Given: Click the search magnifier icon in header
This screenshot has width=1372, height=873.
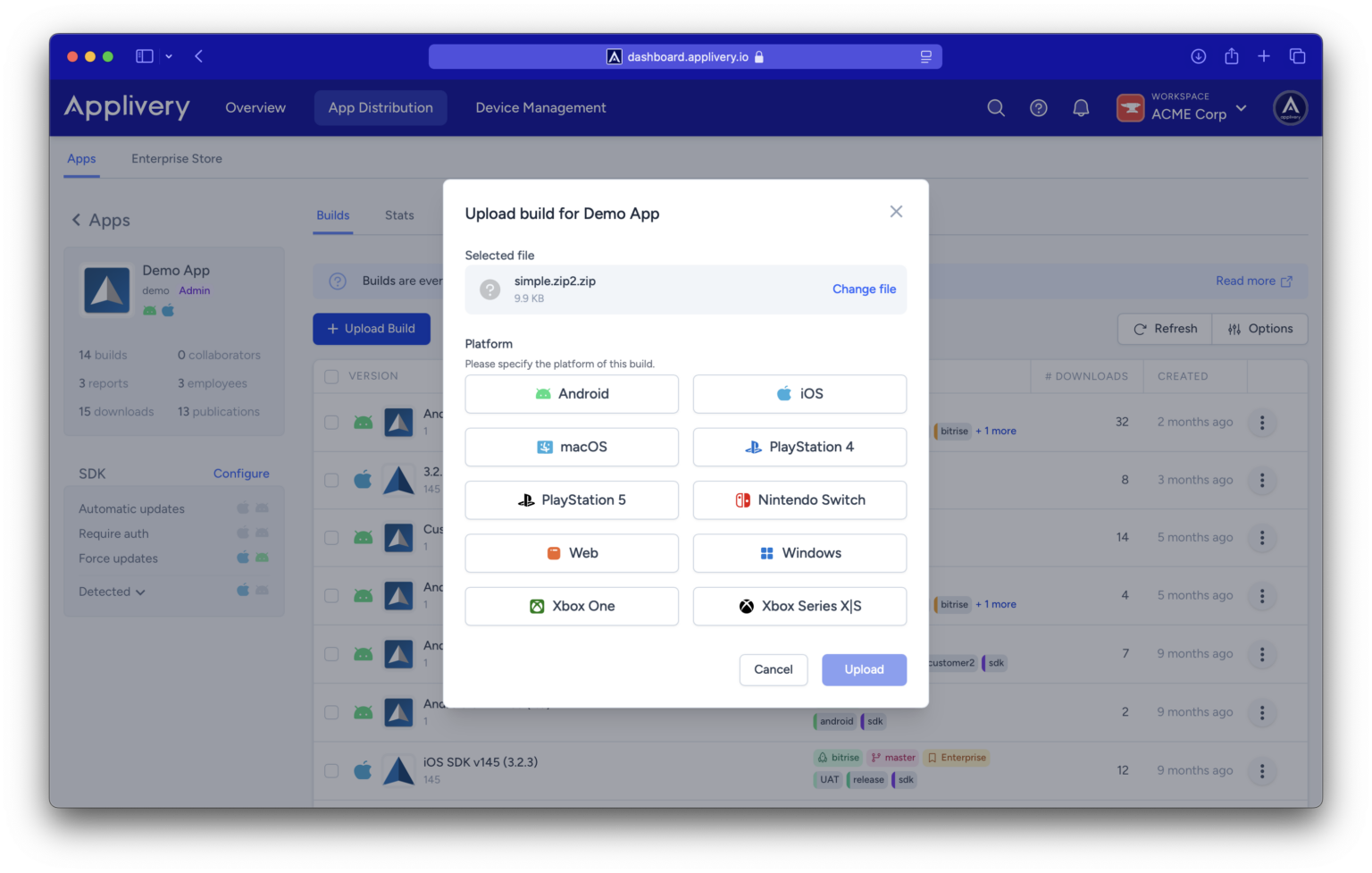Looking at the screenshot, I should click(996, 108).
